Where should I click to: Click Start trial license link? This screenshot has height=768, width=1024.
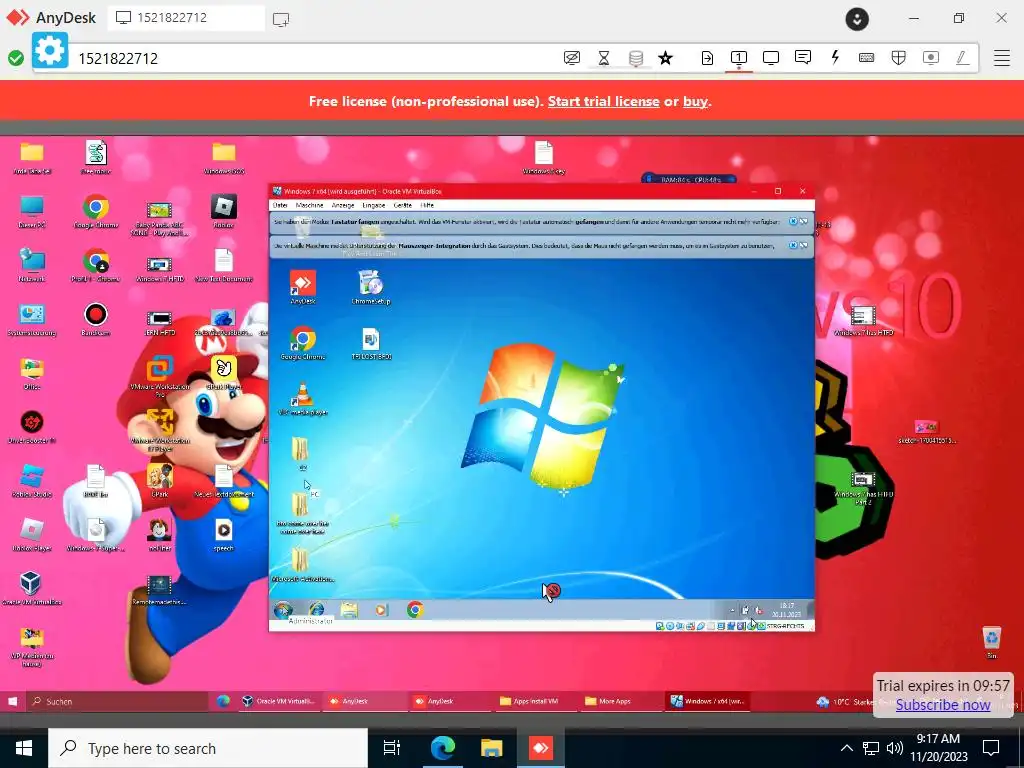tap(603, 101)
